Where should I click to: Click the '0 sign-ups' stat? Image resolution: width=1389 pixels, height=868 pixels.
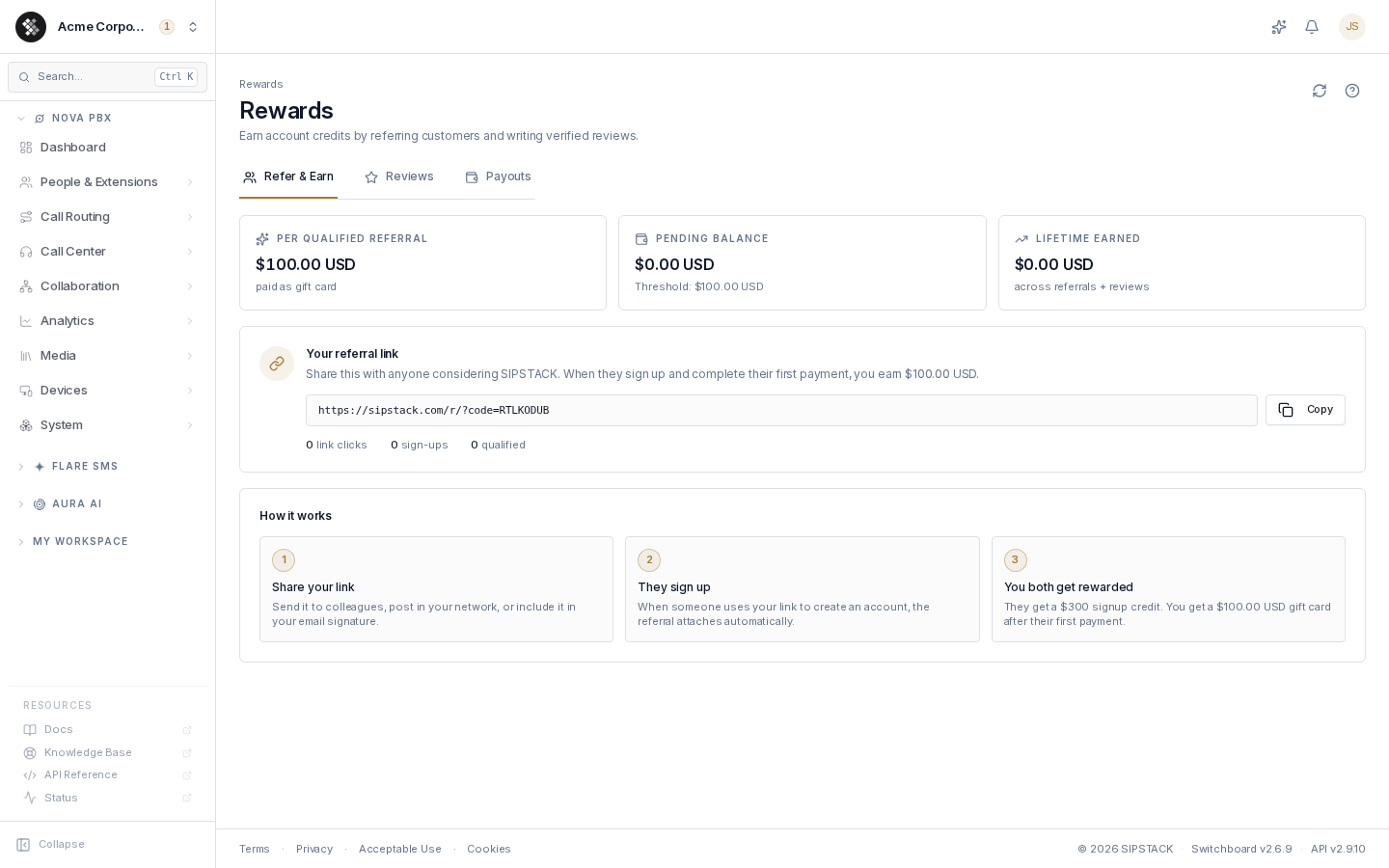point(420,446)
